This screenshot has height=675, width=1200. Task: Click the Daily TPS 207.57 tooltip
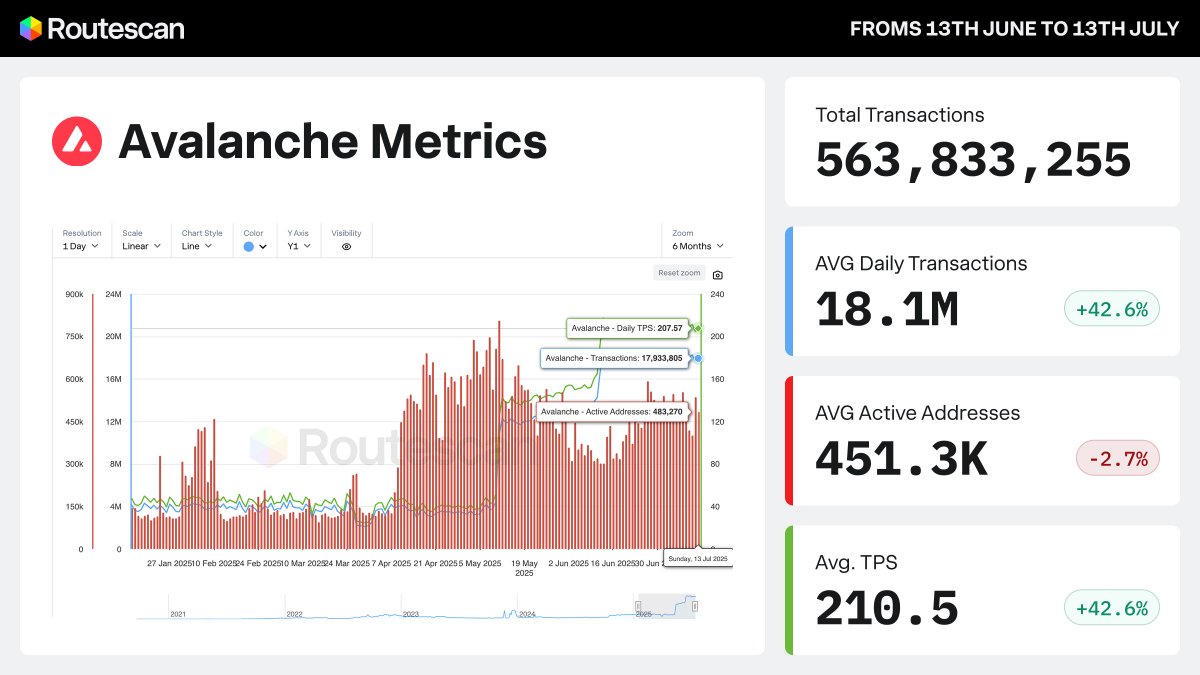pos(628,328)
